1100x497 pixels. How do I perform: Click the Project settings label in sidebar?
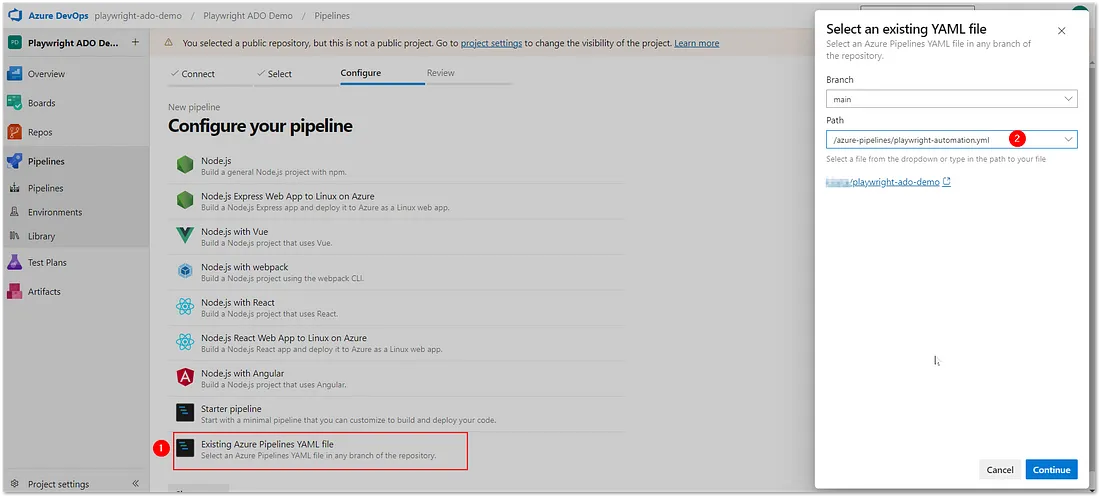point(58,484)
